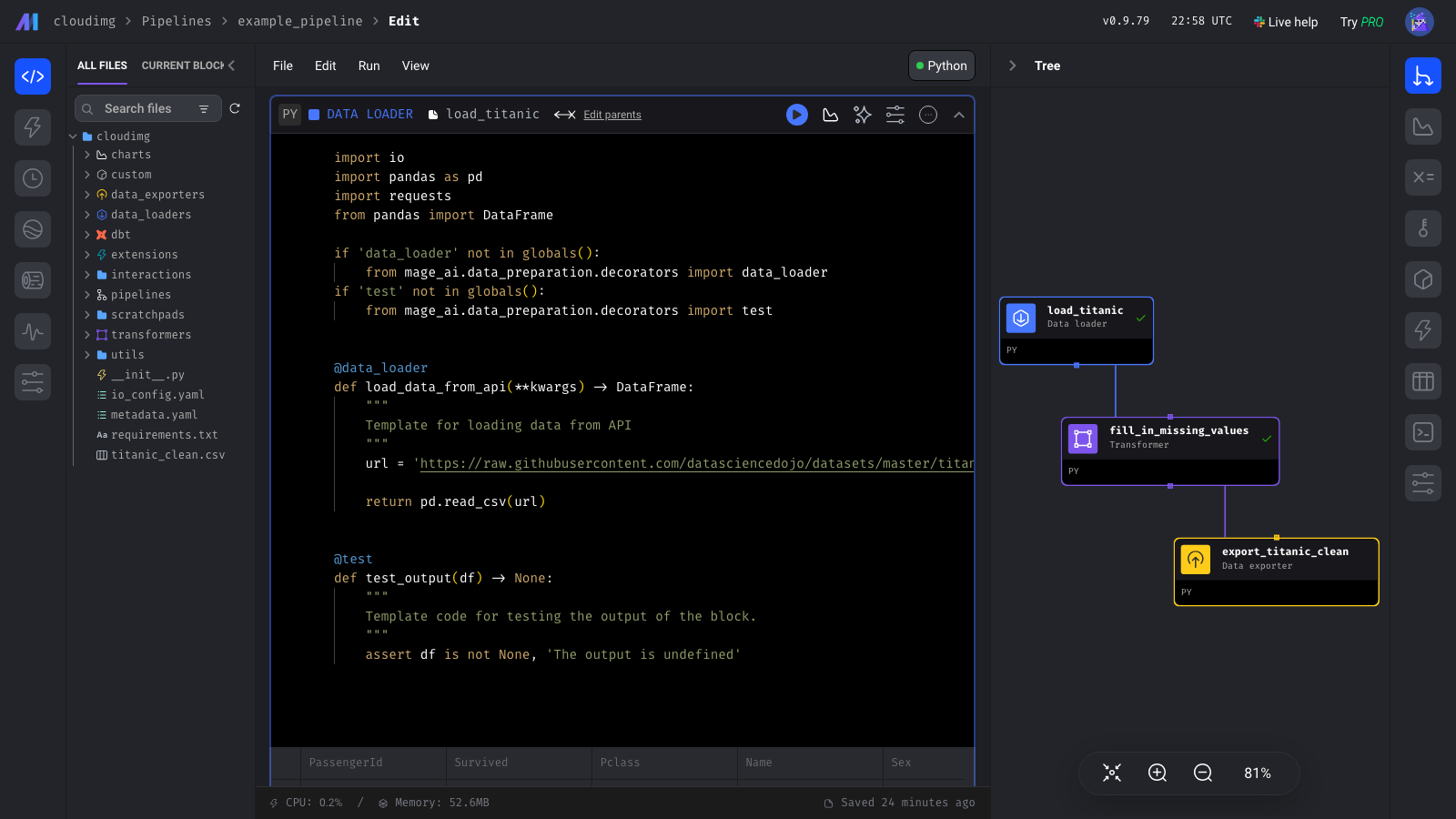1456x819 pixels.
Task: Open the Python kernel selector
Action: tap(942, 66)
